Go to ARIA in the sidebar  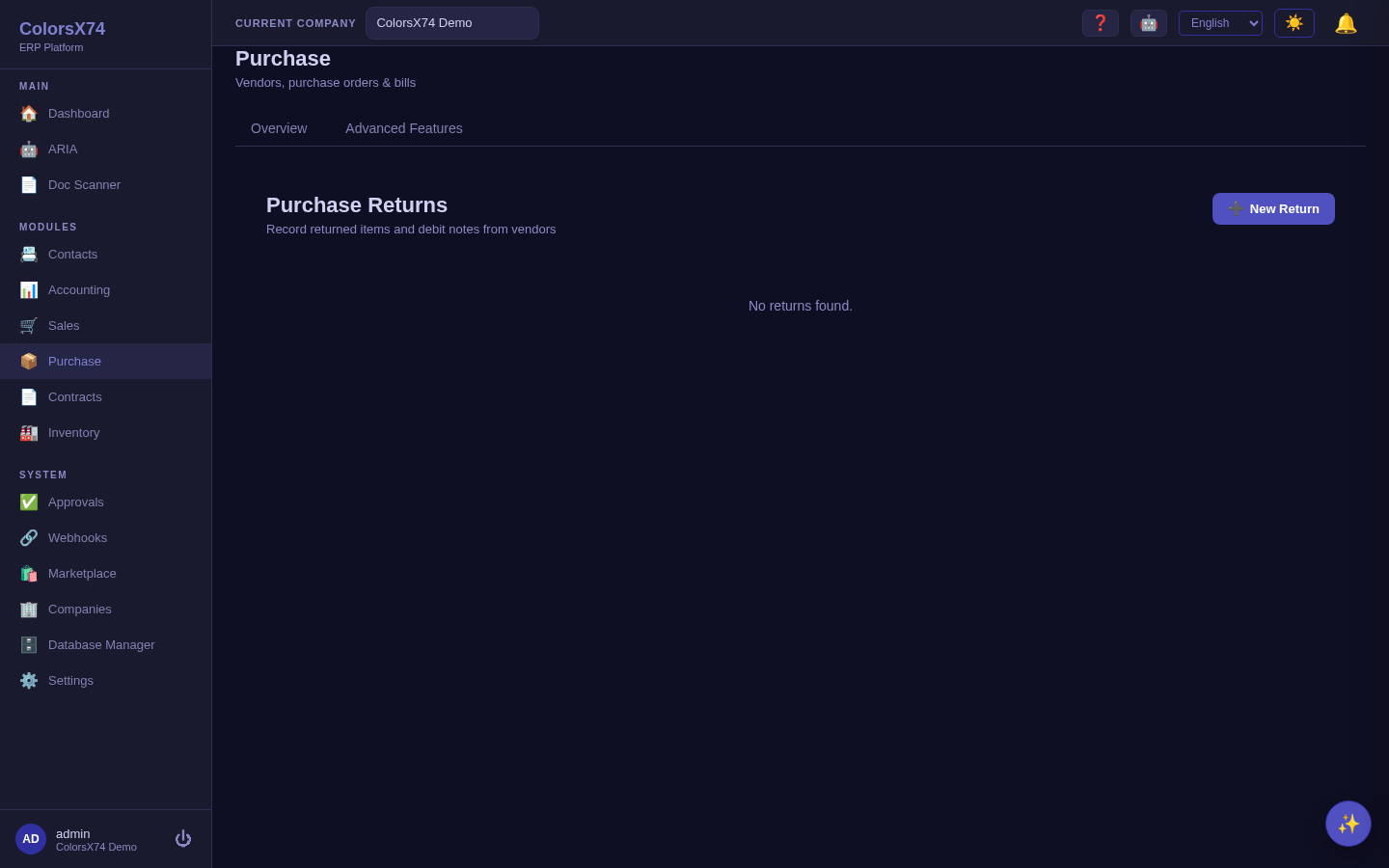[x=105, y=149]
